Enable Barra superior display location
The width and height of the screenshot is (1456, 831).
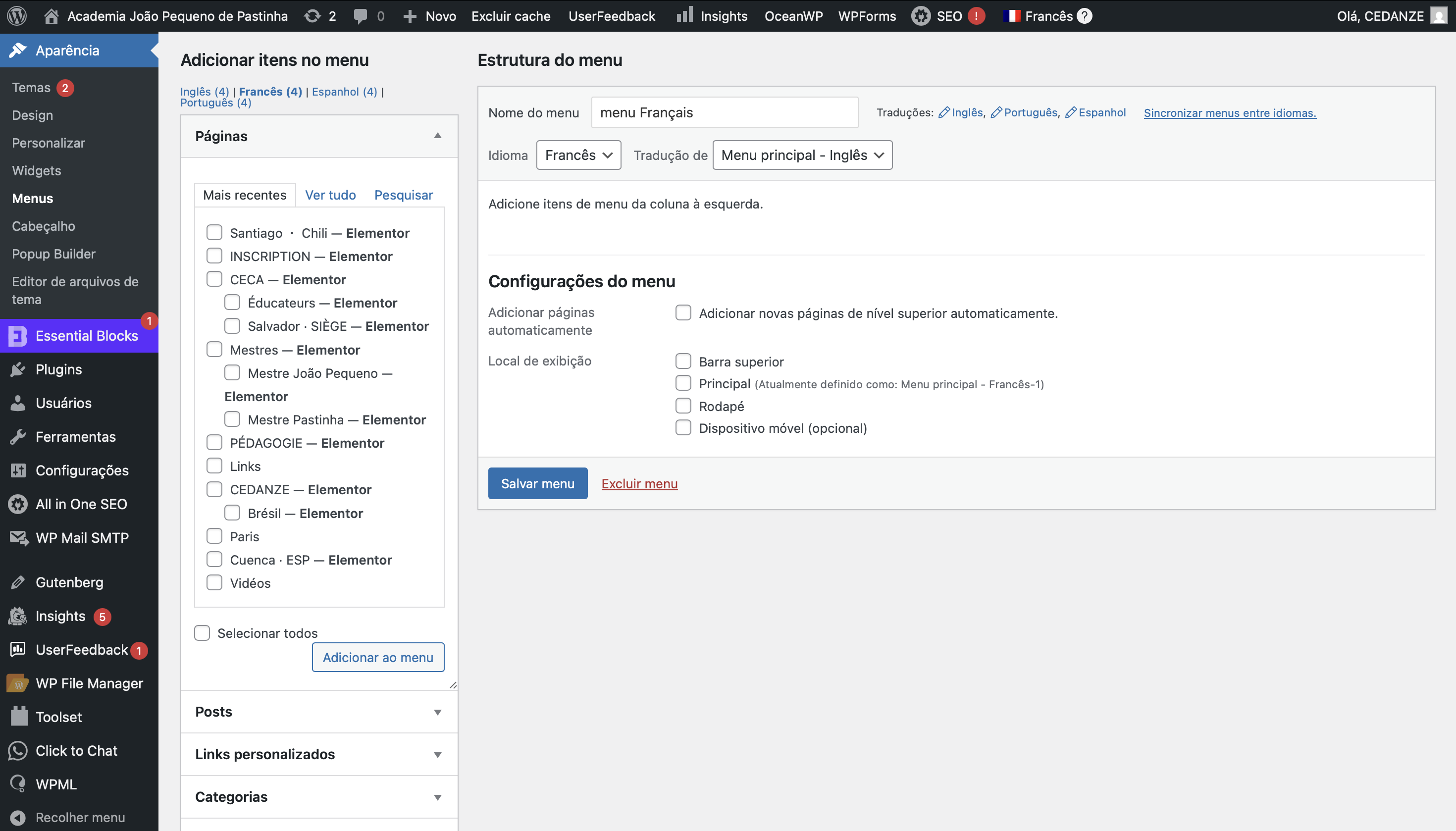click(x=683, y=362)
